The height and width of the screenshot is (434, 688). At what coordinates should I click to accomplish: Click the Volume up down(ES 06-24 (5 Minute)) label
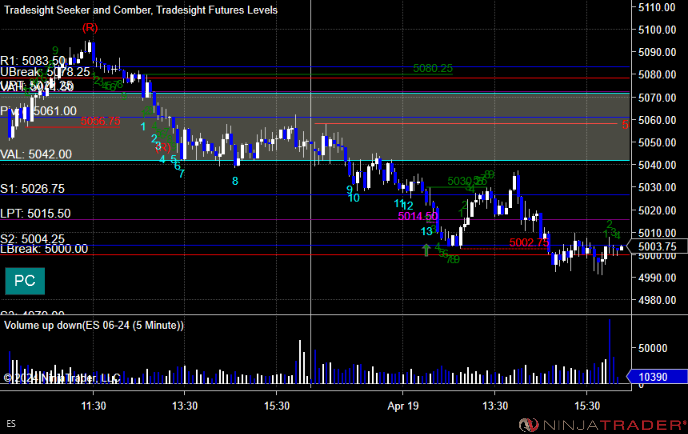pyautogui.click(x=94, y=325)
